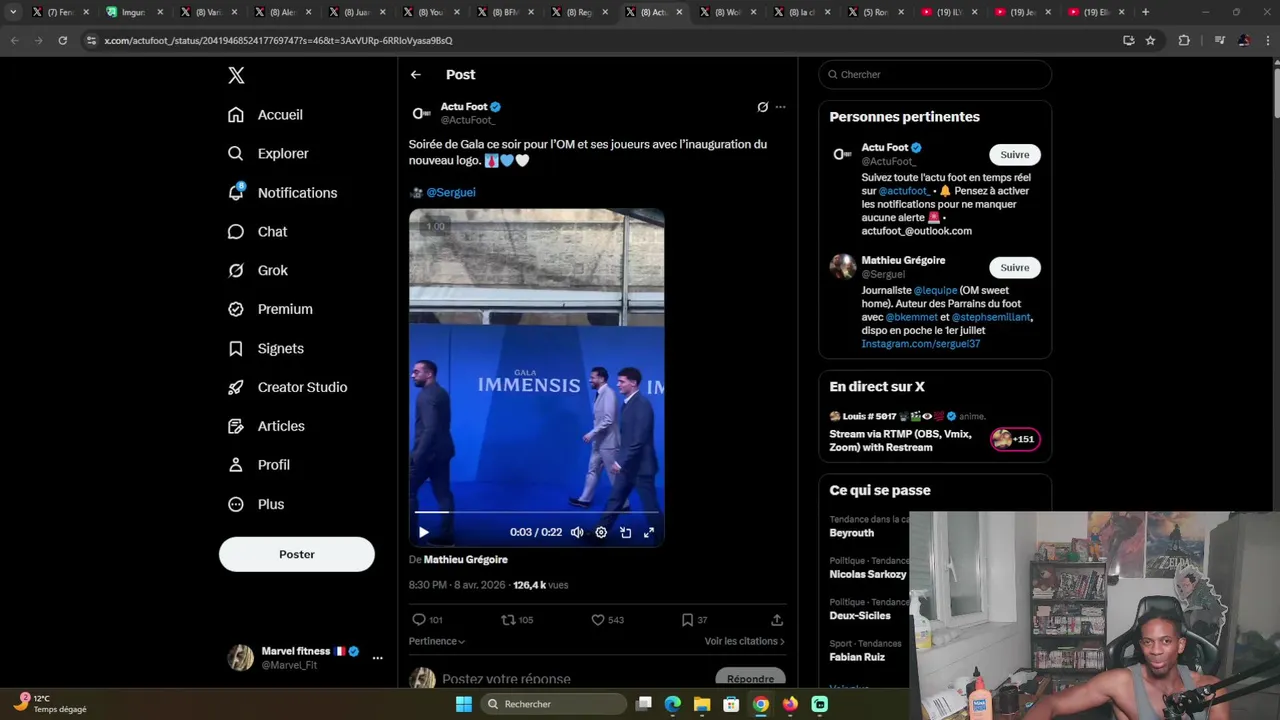Click the Poster button

tap(297, 554)
